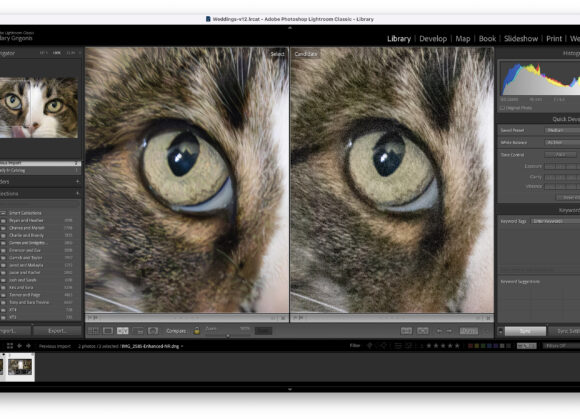Open the Slideshow module
The width and height of the screenshot is (580, 420).
[521, 38]
